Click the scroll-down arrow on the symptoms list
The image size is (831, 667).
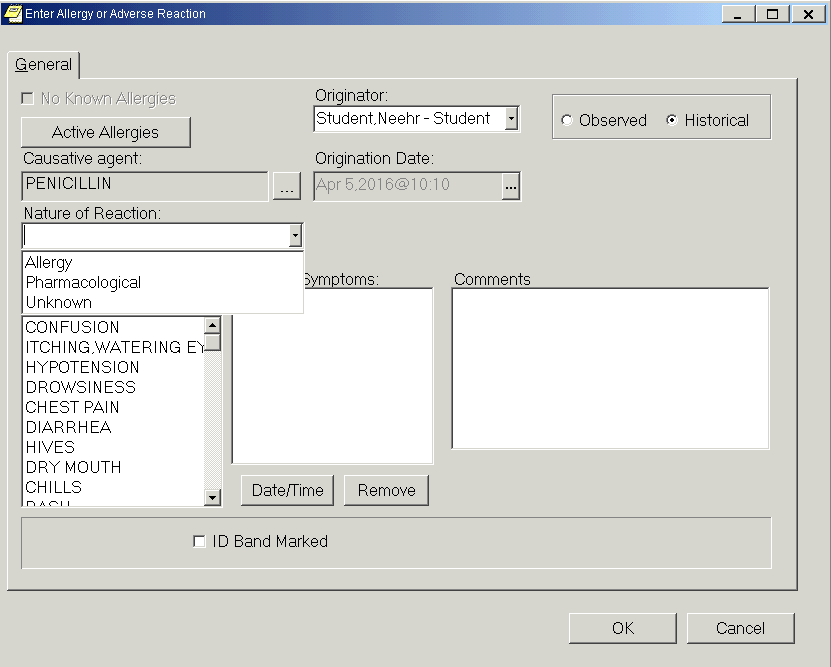[x=211, y=497]
